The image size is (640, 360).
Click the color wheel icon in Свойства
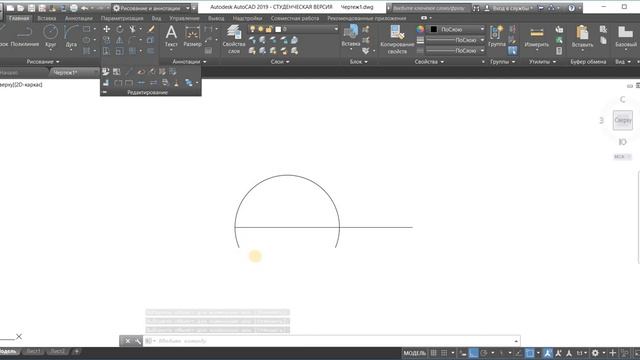[420, 29]
